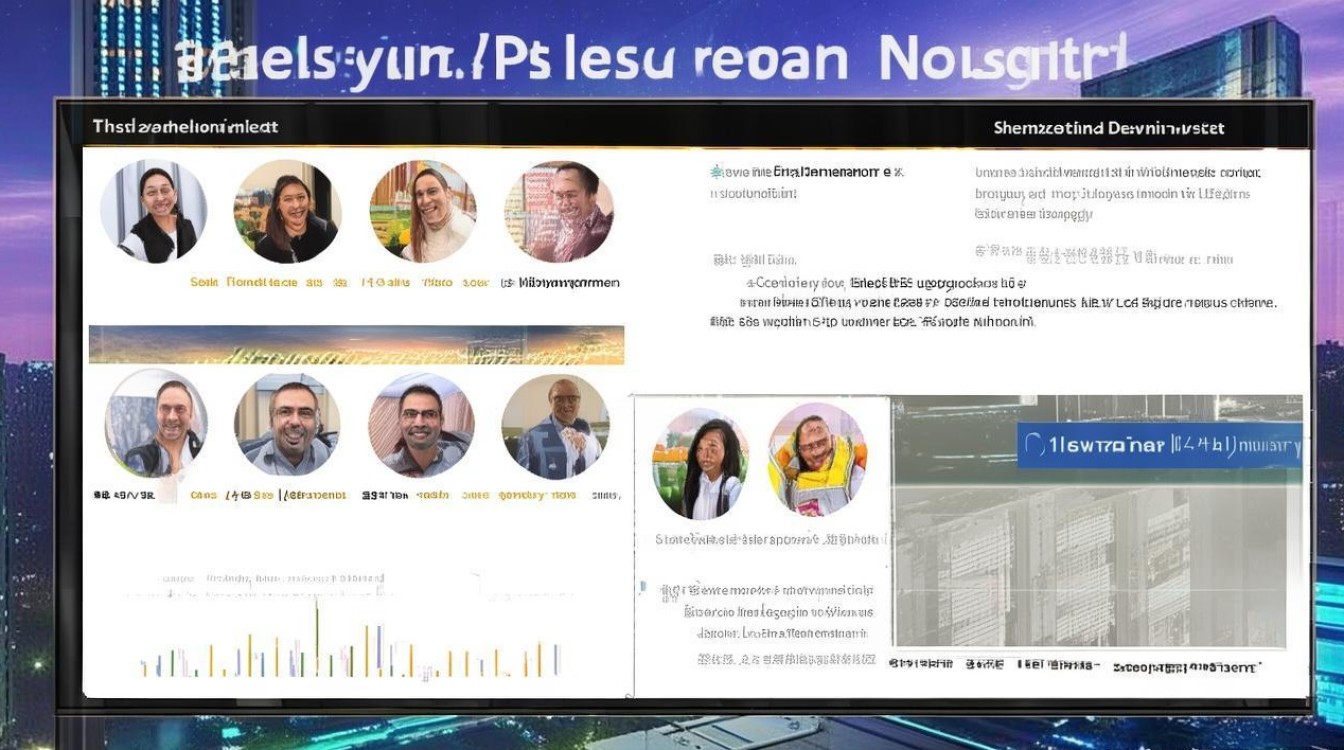Open the laughing long-haired woman's profile photo
The width and height of the screenshot is (1344, 750).
pos(288,212)
